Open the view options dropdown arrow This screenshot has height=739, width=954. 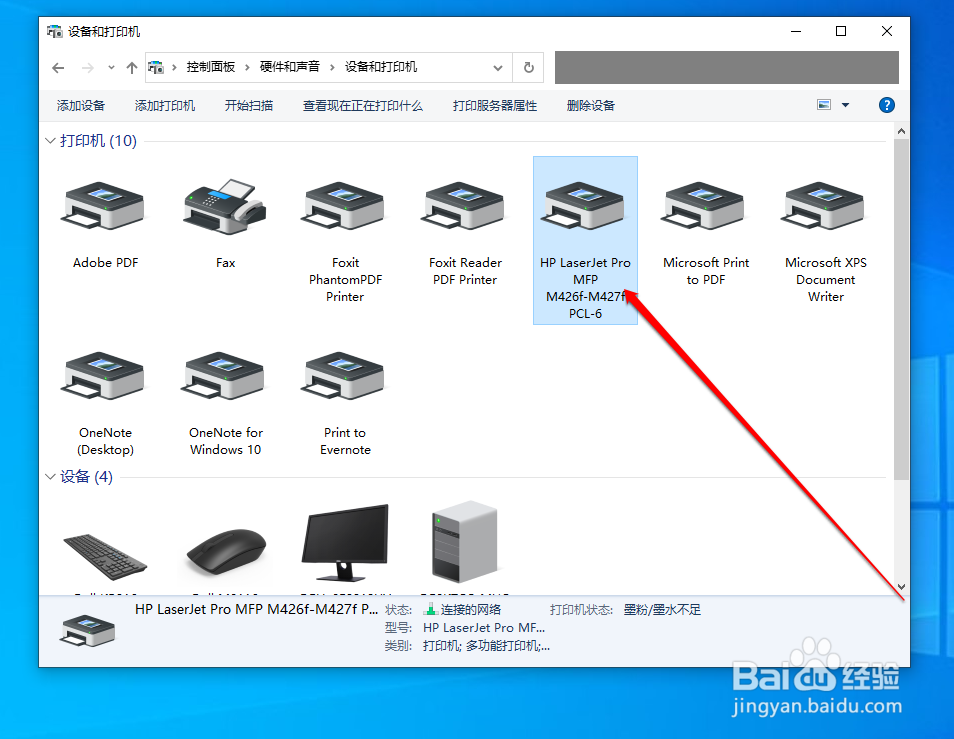(845, 105)
